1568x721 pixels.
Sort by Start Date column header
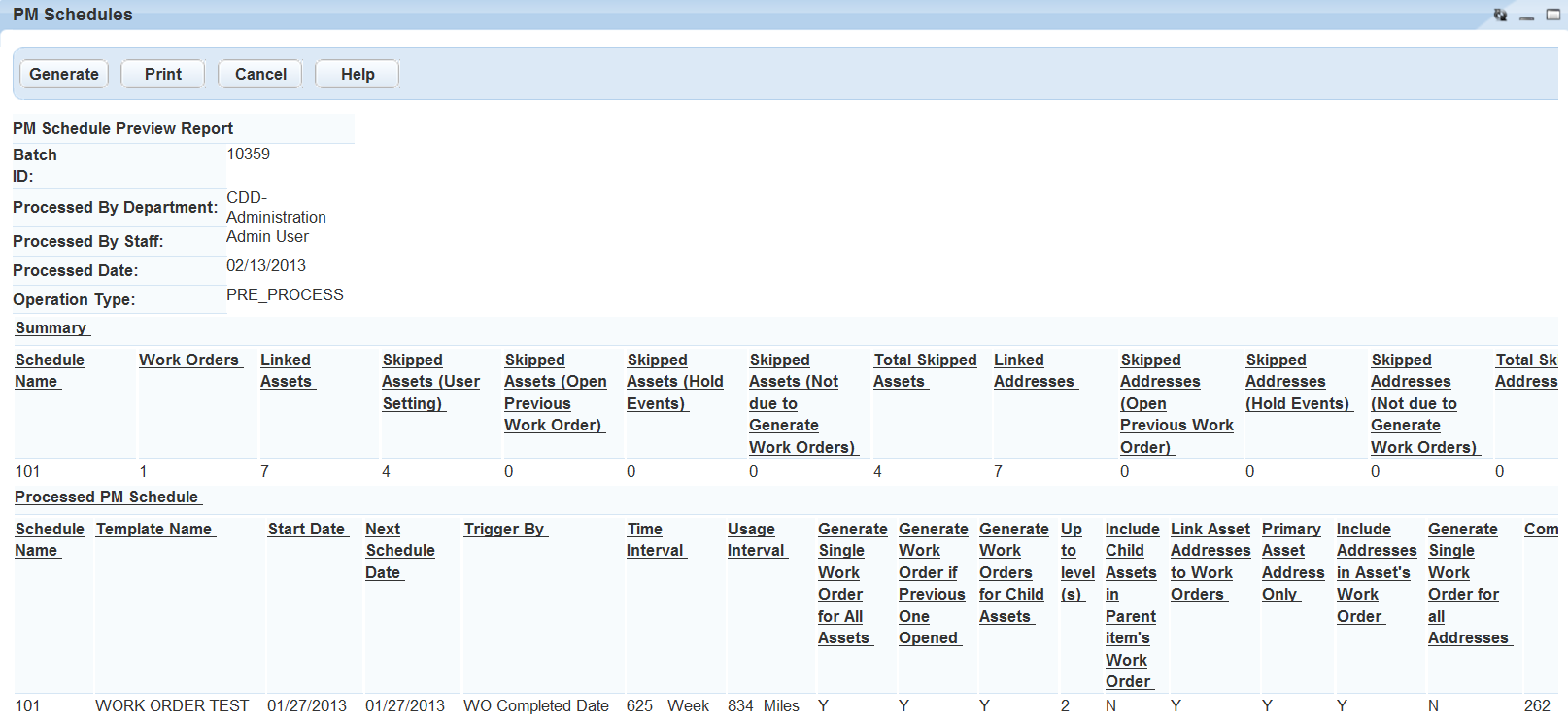307,529
